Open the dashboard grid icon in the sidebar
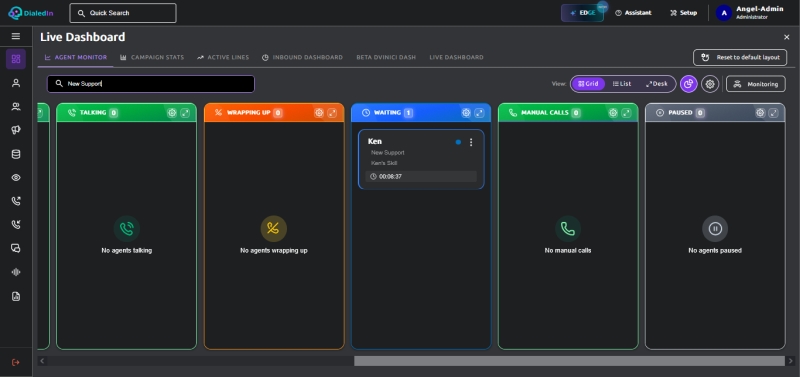 16,59
